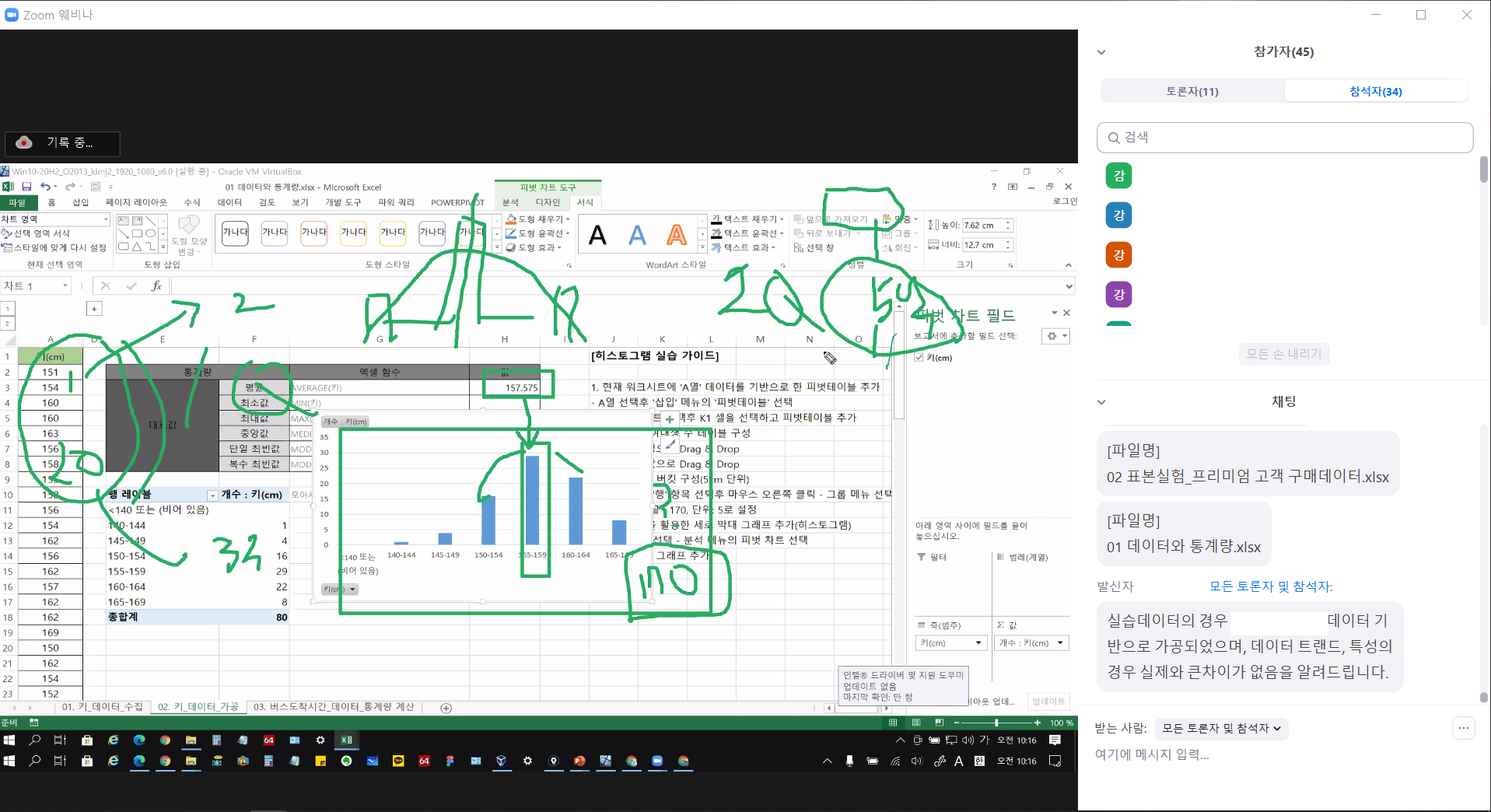
Task: Open the 삽입 ribbon tab in Excel
Action: tap(81, 202)
